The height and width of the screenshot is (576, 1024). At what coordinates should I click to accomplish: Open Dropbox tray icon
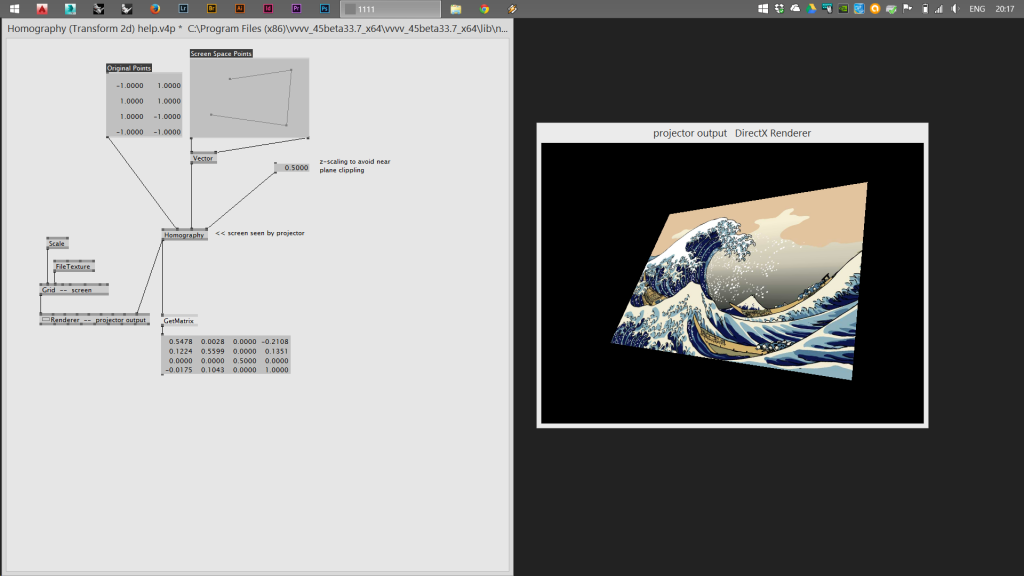click(x=779, y=8)
